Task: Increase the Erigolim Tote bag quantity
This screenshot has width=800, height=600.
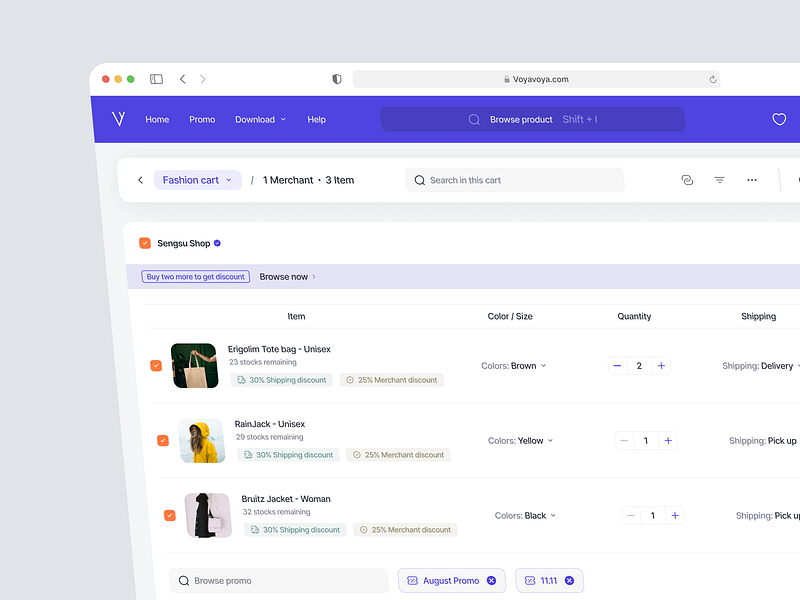Action: coord(661,366)
